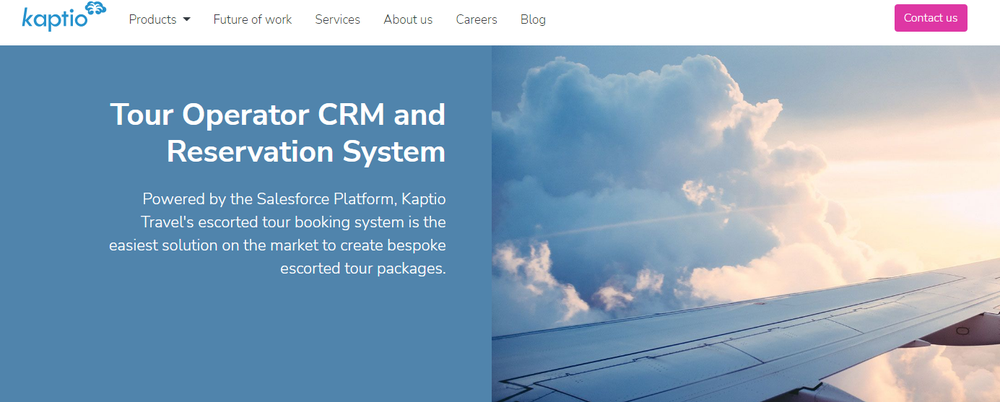Open the Blog link
This screenshot has width=1000, height=402.
coord(533,20)
